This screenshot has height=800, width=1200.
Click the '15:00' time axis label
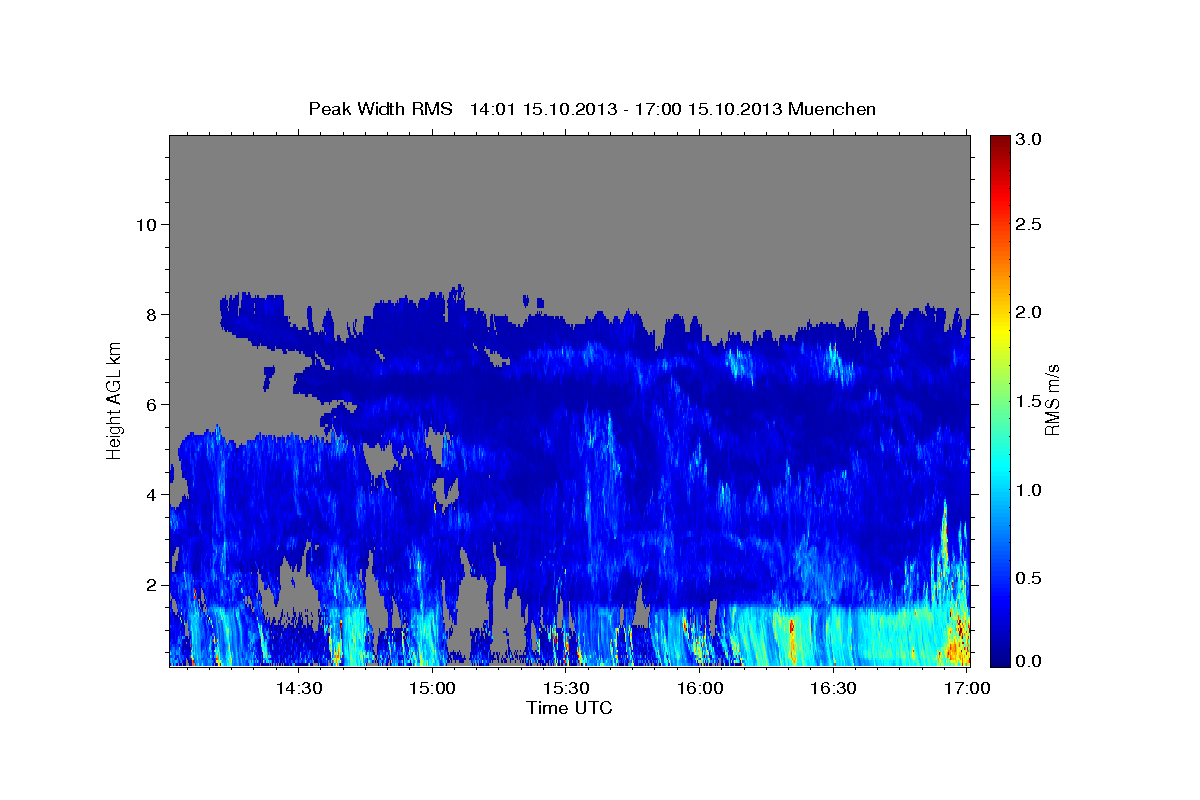tap(432, 689)
